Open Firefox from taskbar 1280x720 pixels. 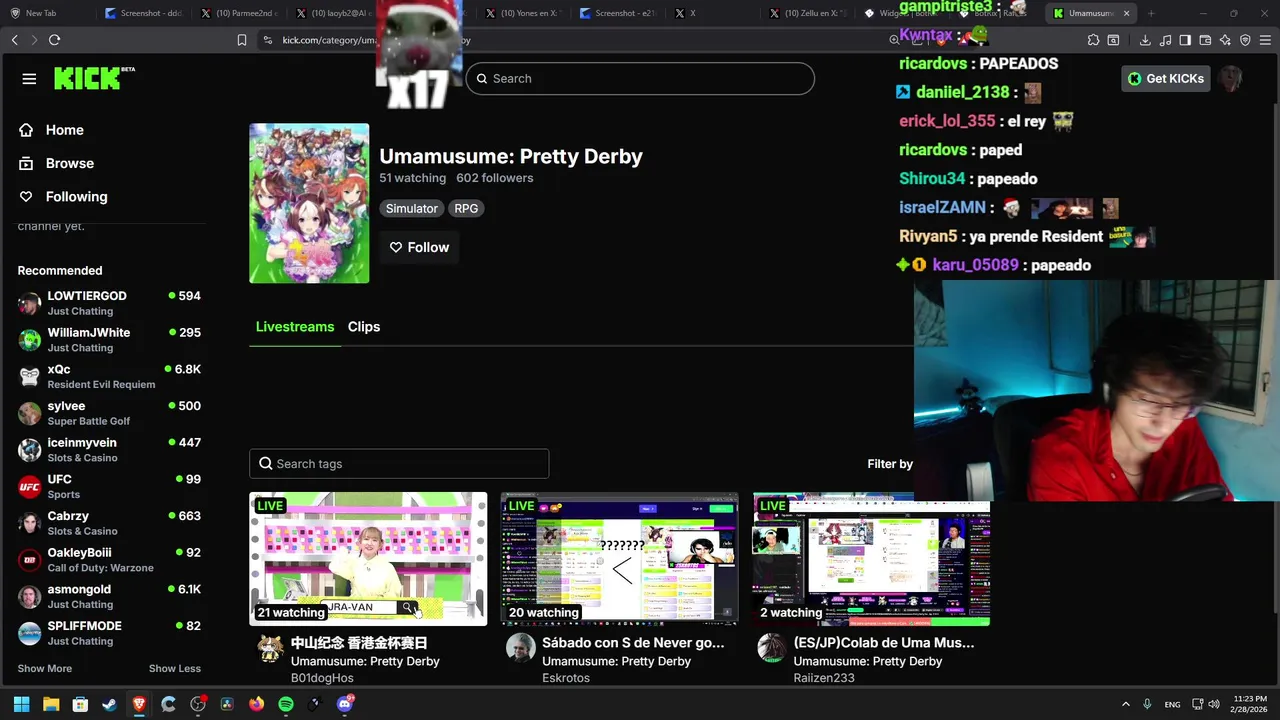(x=257, y=704)
